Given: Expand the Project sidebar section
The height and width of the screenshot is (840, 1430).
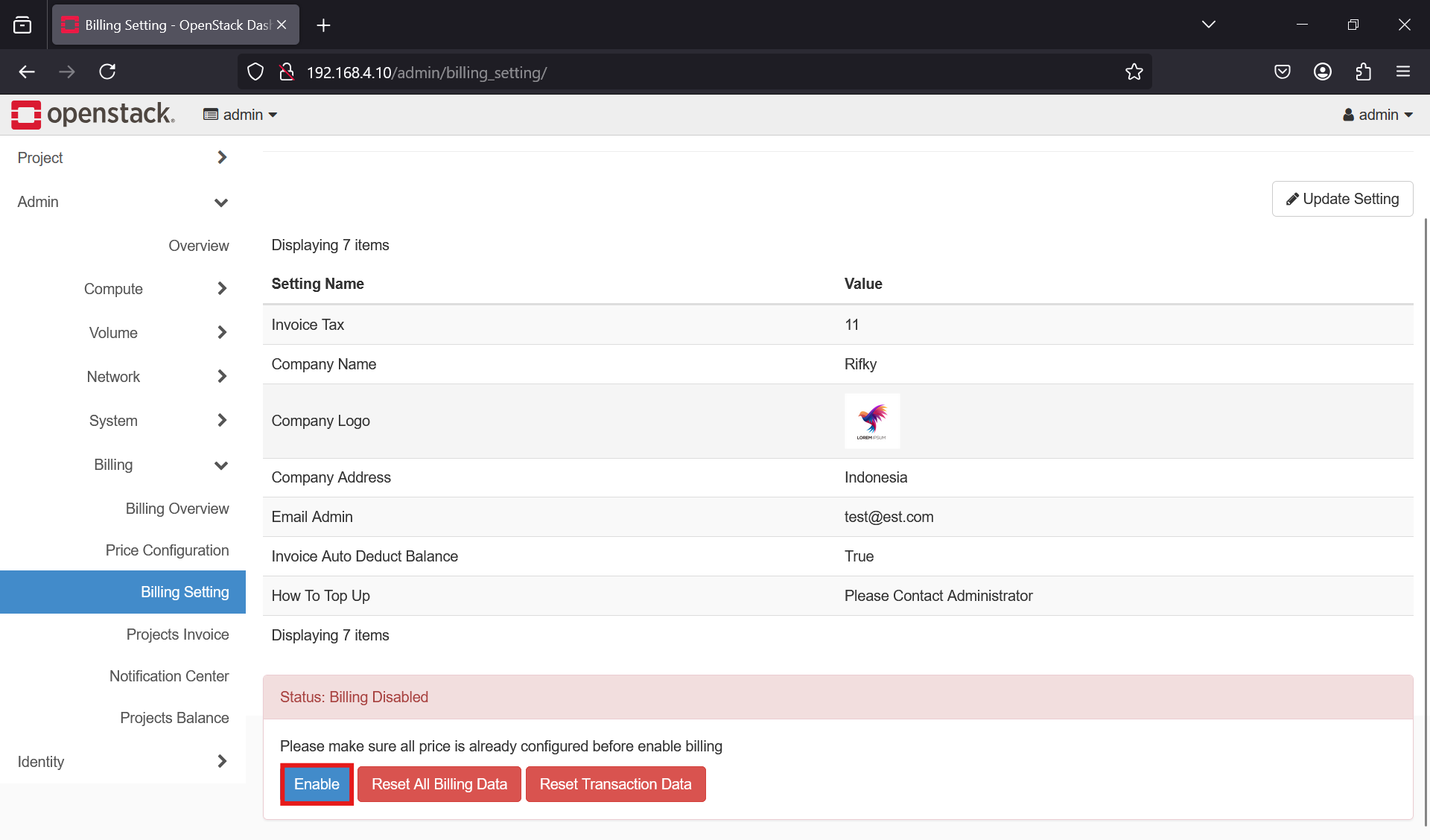Looking at the screenshot, I should pyautogui.click(x=123, y=158).
